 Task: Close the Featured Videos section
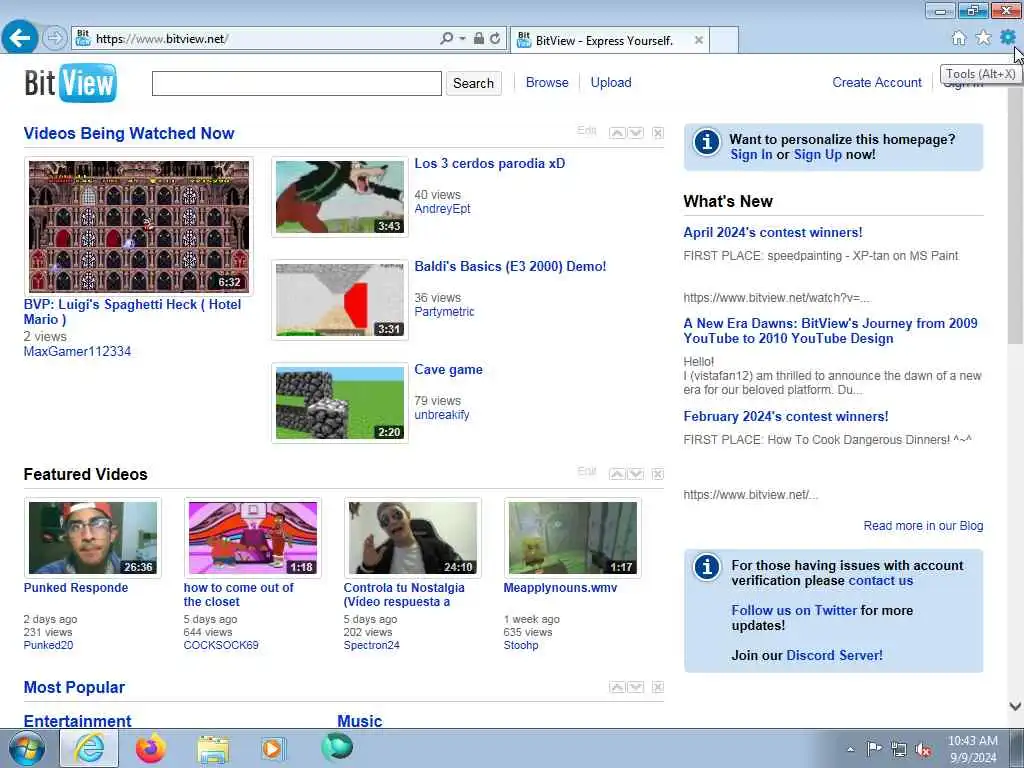[x=658, y=474]
